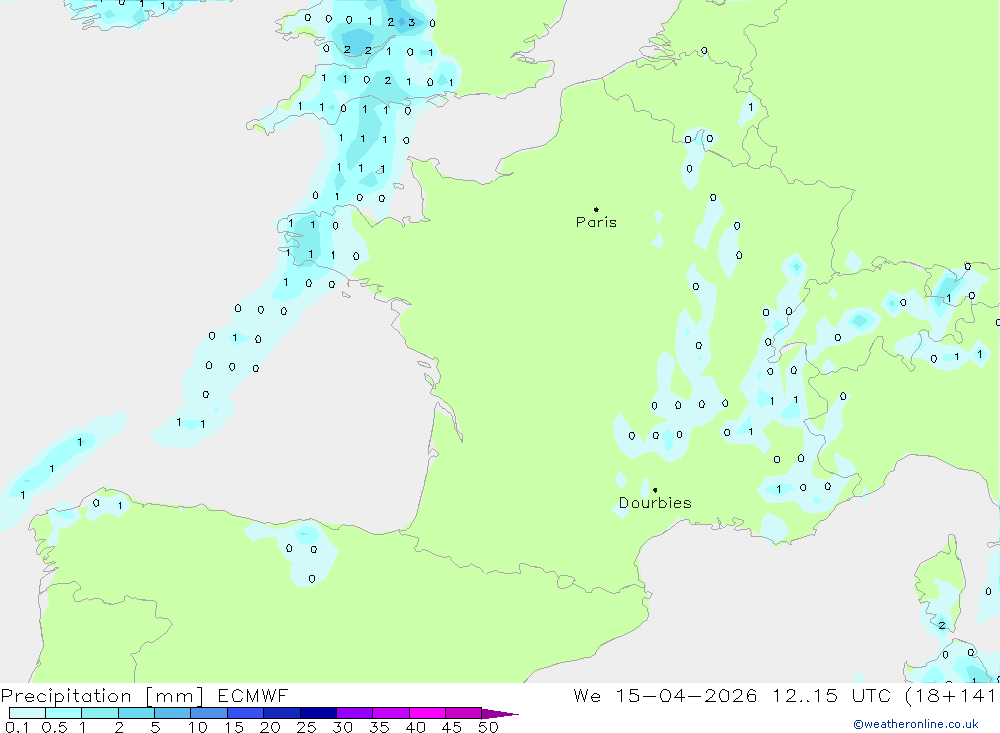
Task: Open the weatheronline.co.uk copyright link
Action: 916,724
